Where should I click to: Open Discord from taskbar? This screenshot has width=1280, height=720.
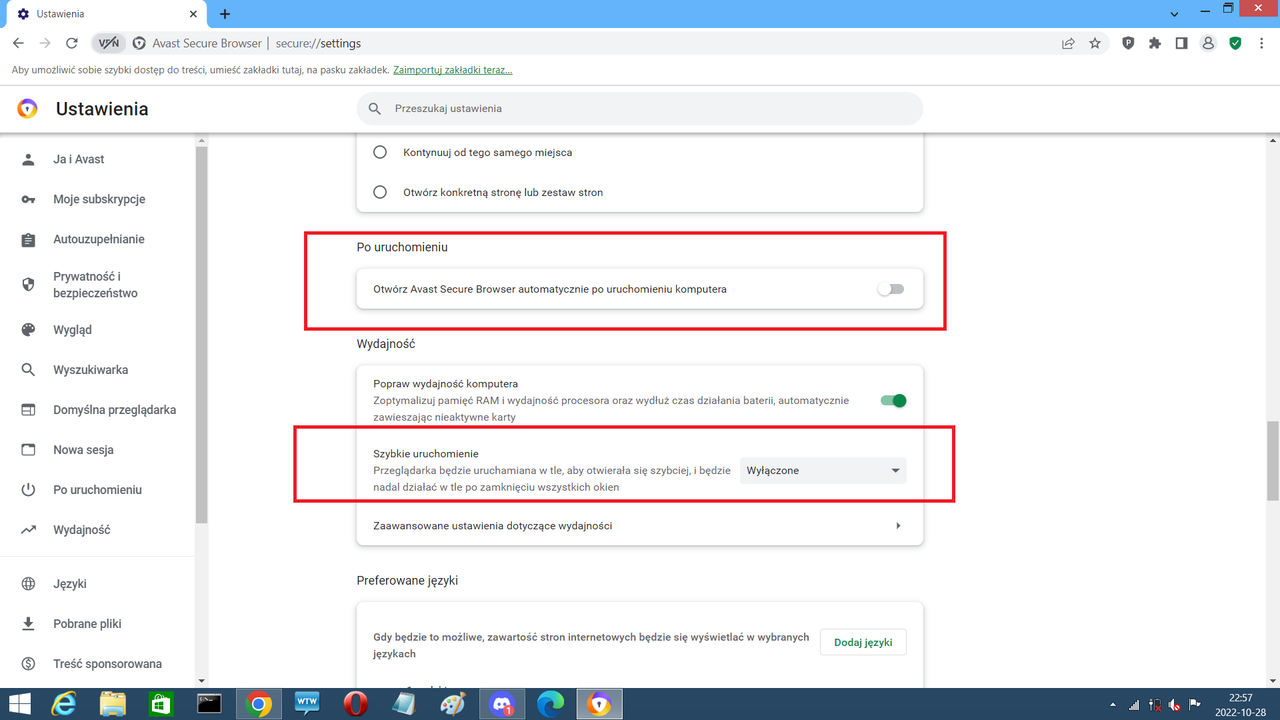click(x=502, y=704)
